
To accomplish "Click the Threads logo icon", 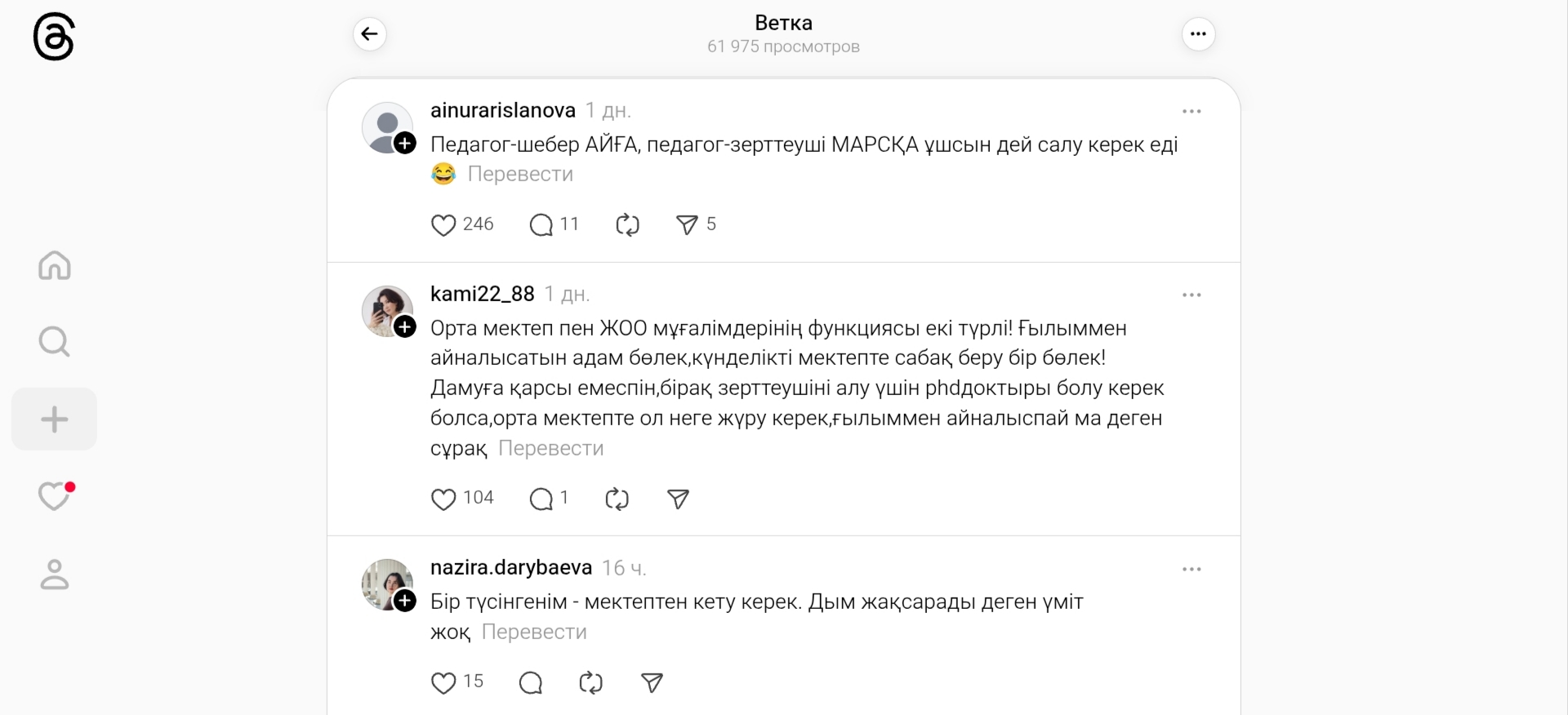I will point(54,38).
